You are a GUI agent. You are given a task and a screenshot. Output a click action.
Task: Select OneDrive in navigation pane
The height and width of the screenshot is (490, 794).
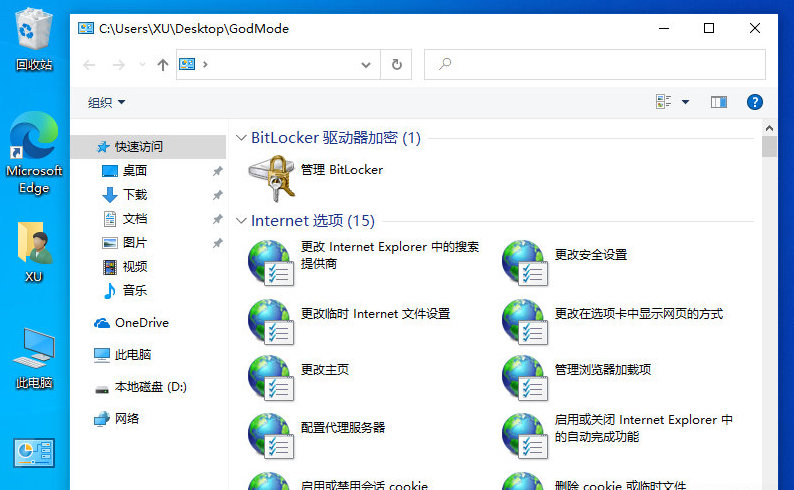click(132, 322)
